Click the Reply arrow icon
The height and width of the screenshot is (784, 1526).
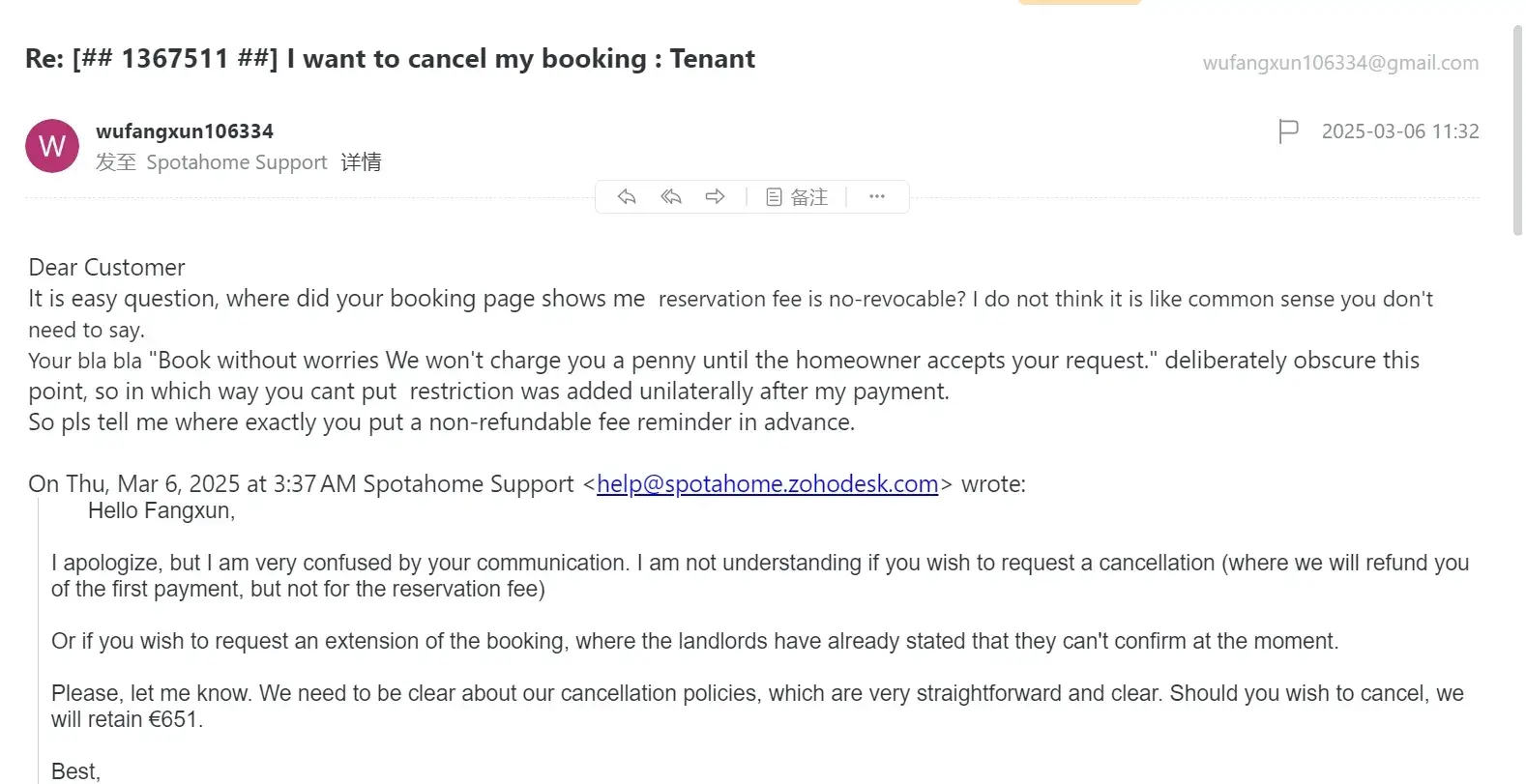[x=627, y=197]
